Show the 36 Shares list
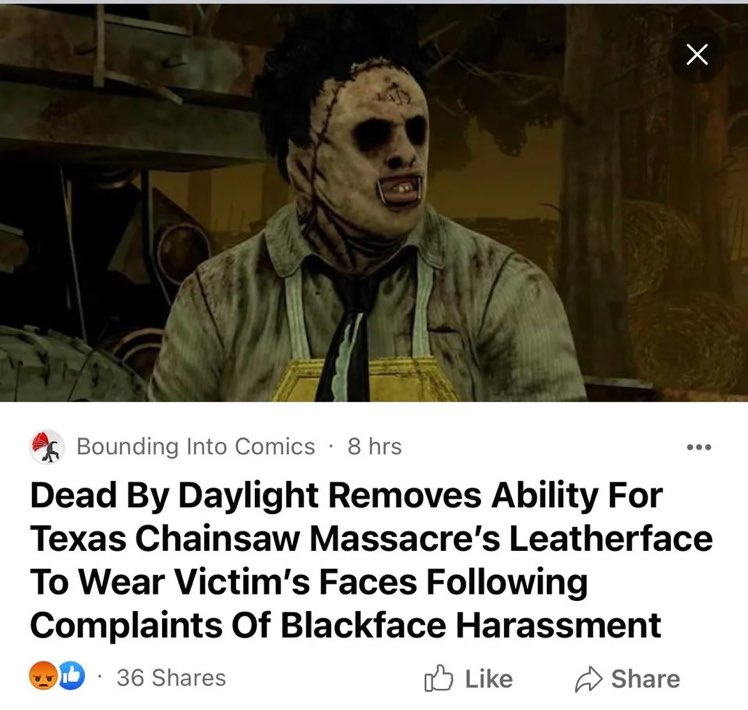Image resolution: width=748 pixels, height=710 pixels. pyautogui.click(x=171, y=678)
